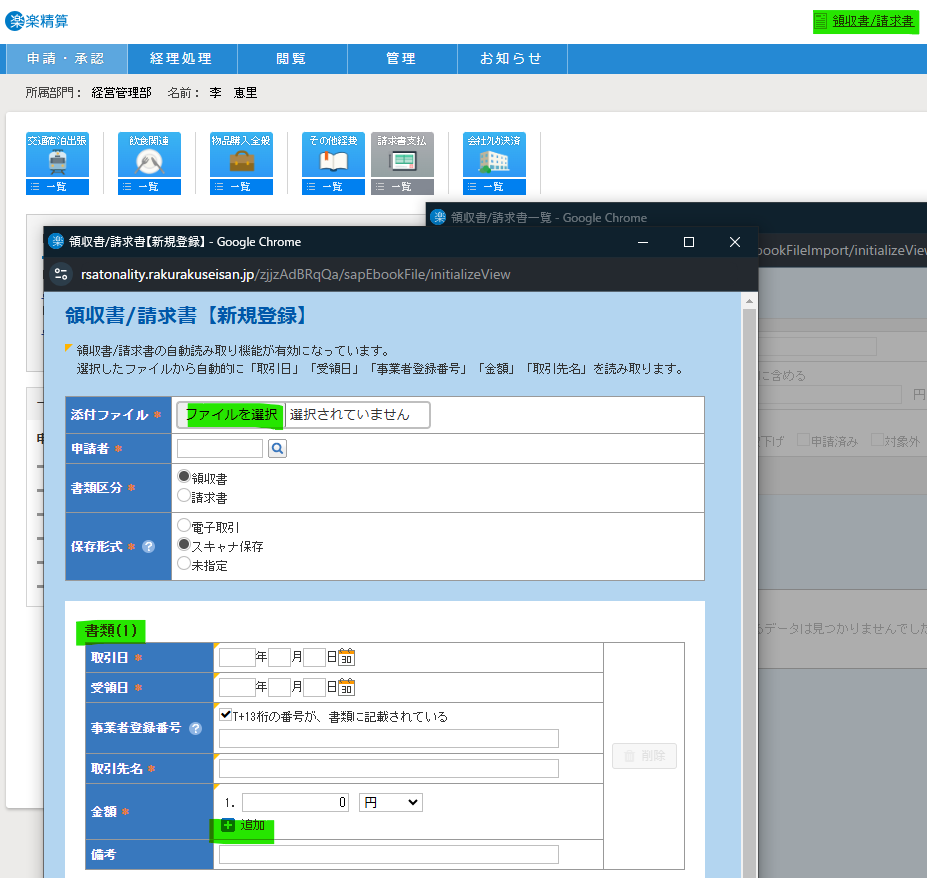Open the 円 currency dropdown
The image size is (927, 878).
click(390, 802)
